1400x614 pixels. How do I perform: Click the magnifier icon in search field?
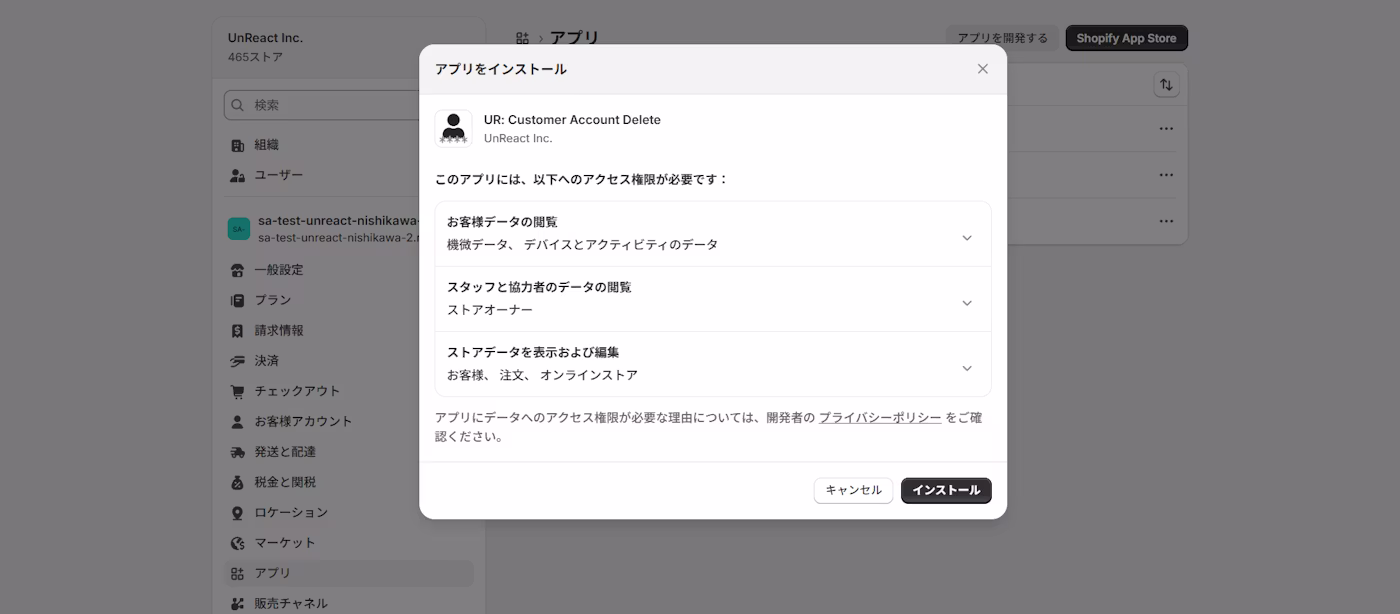(237, 105)
